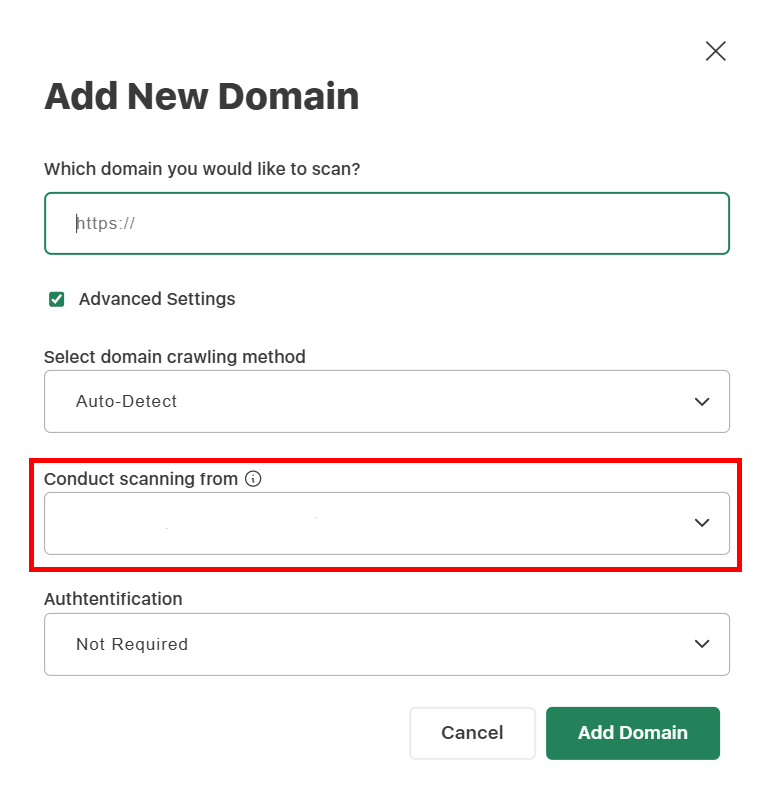
Task: Confirm with the green Add Domain button
Action: coord(632,733)
